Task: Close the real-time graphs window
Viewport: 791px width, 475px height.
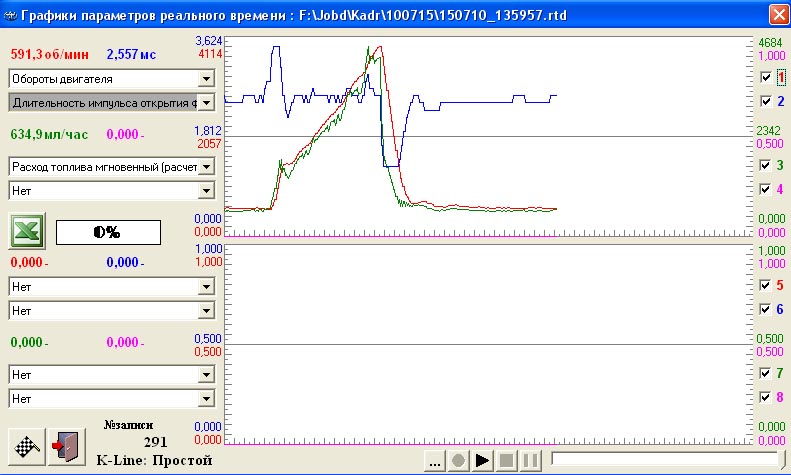Action: [x=777, y=14]
